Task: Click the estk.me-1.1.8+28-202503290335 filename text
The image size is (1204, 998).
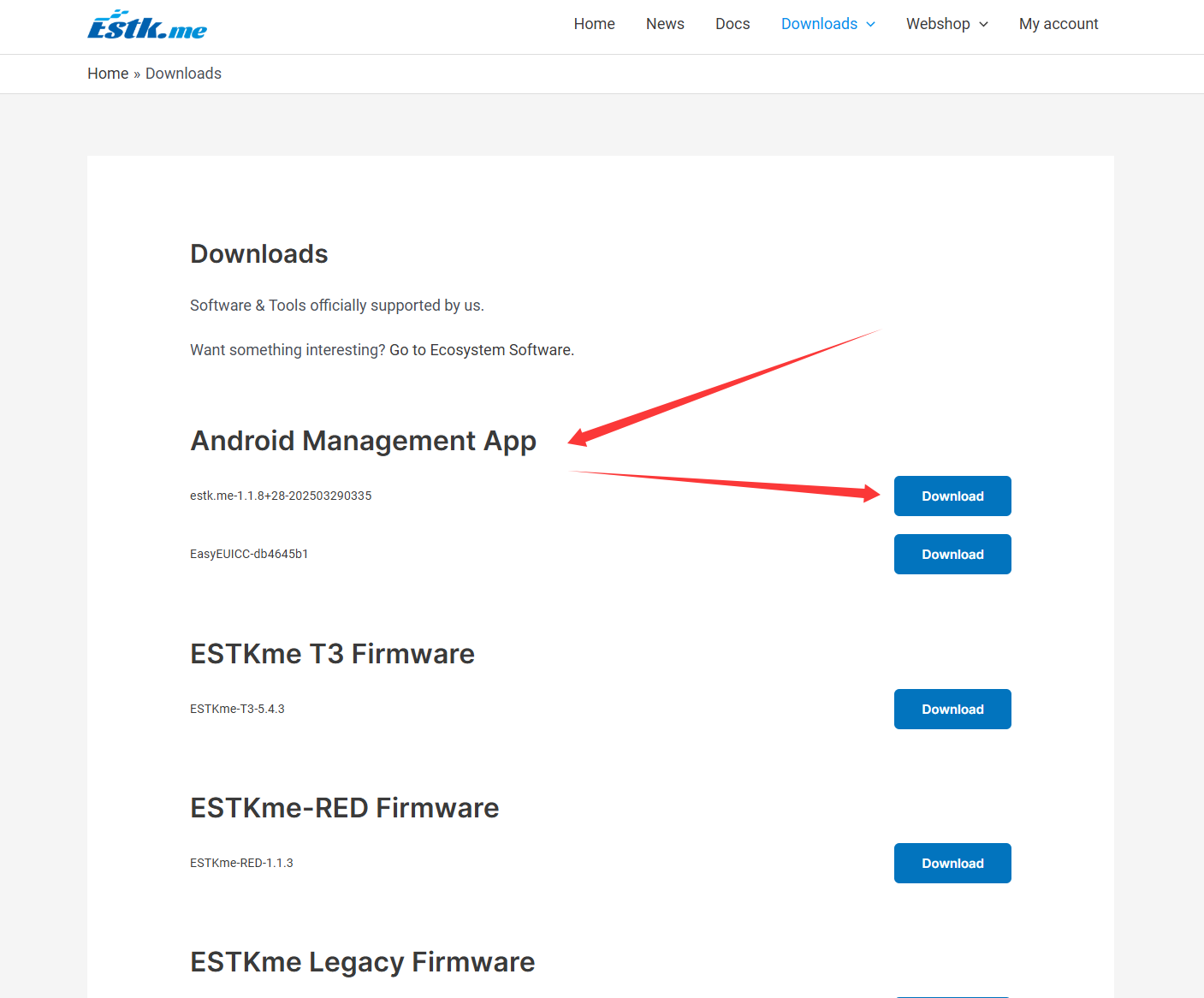Action: coord(281,496)
